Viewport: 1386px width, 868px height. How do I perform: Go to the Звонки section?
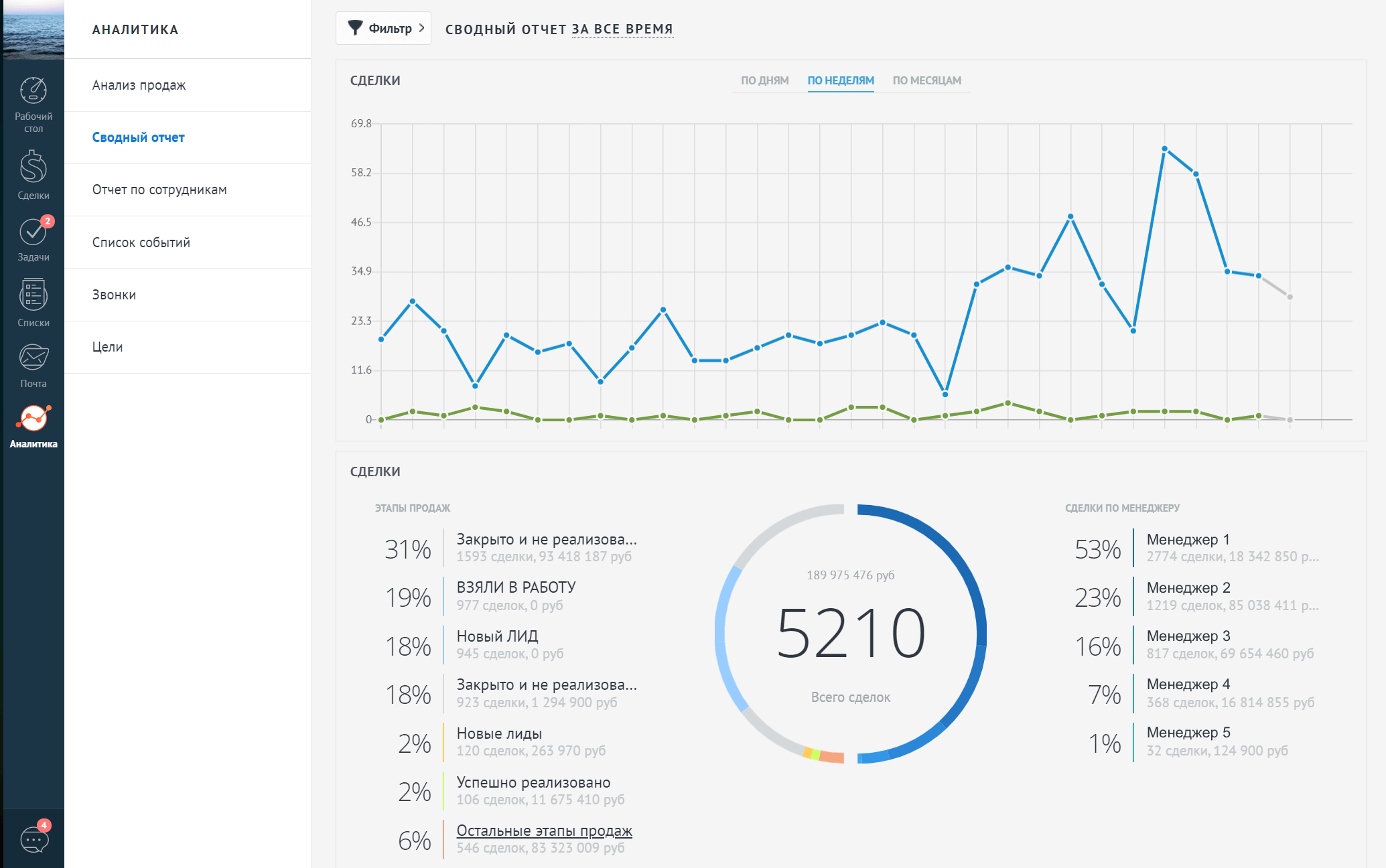114,295
